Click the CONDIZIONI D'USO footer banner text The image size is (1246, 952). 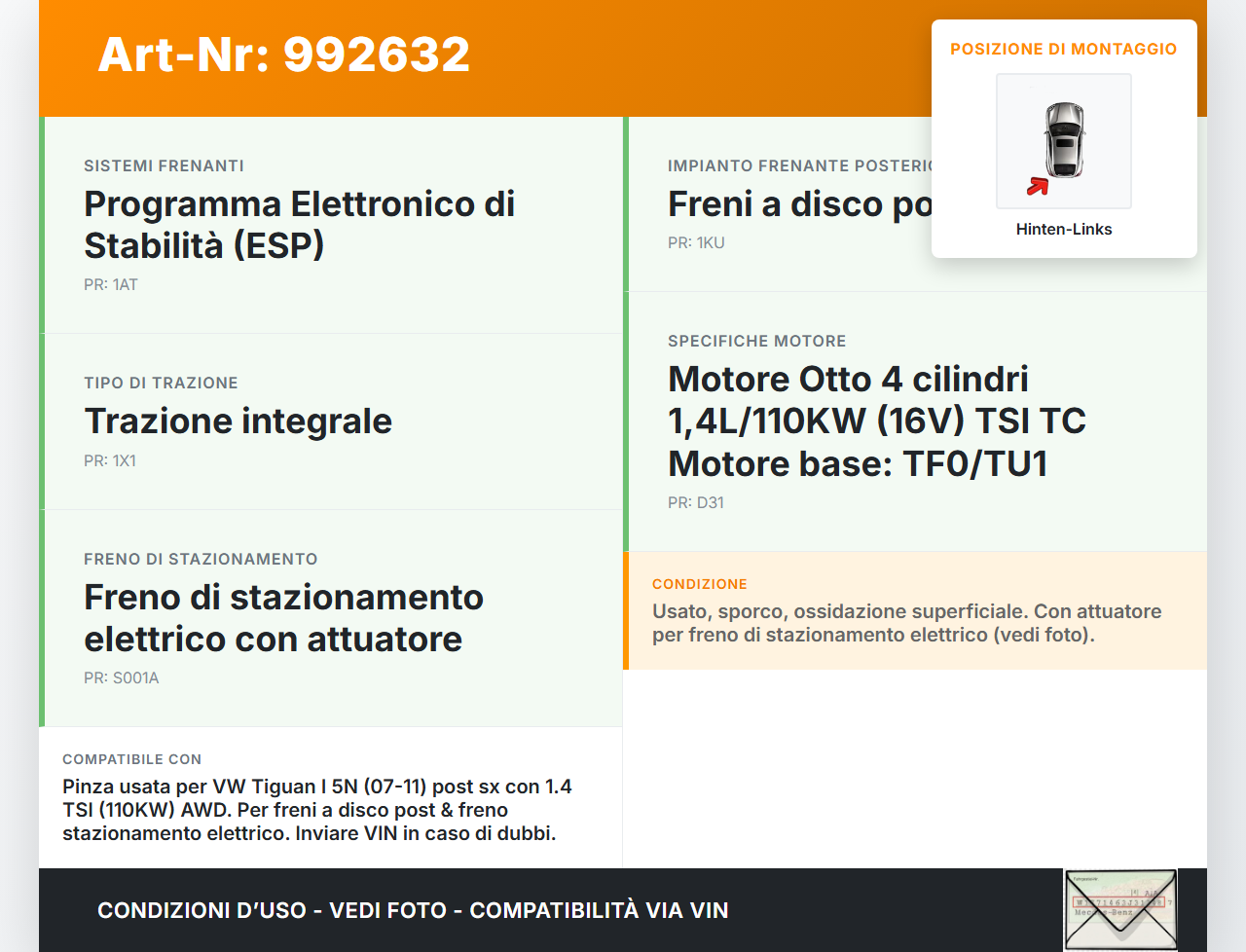point(413,910)
